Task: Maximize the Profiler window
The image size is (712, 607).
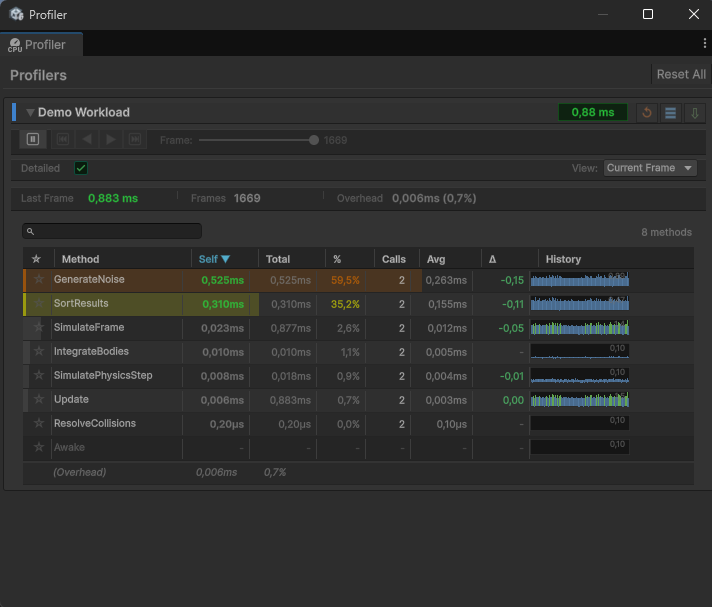Action: [648, 15]
